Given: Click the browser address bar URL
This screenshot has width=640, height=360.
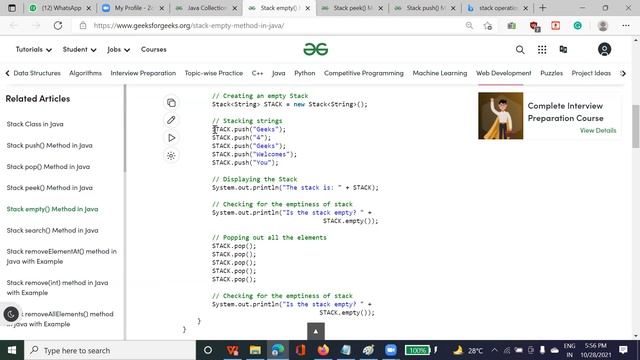Looking at the screenshot, I should pos(189,26).
